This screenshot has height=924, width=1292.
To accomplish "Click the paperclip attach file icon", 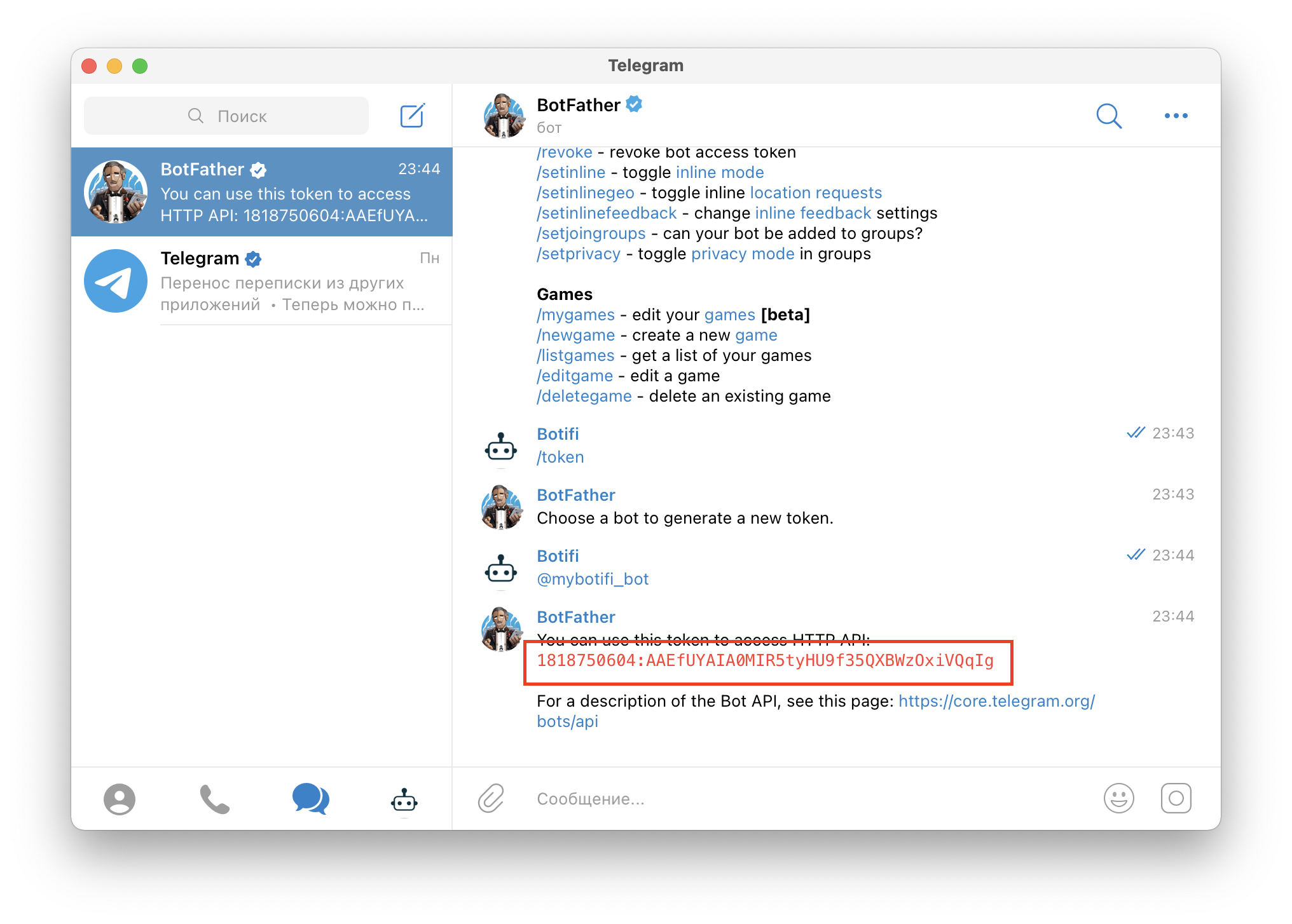I will click(x=491, y=799).
